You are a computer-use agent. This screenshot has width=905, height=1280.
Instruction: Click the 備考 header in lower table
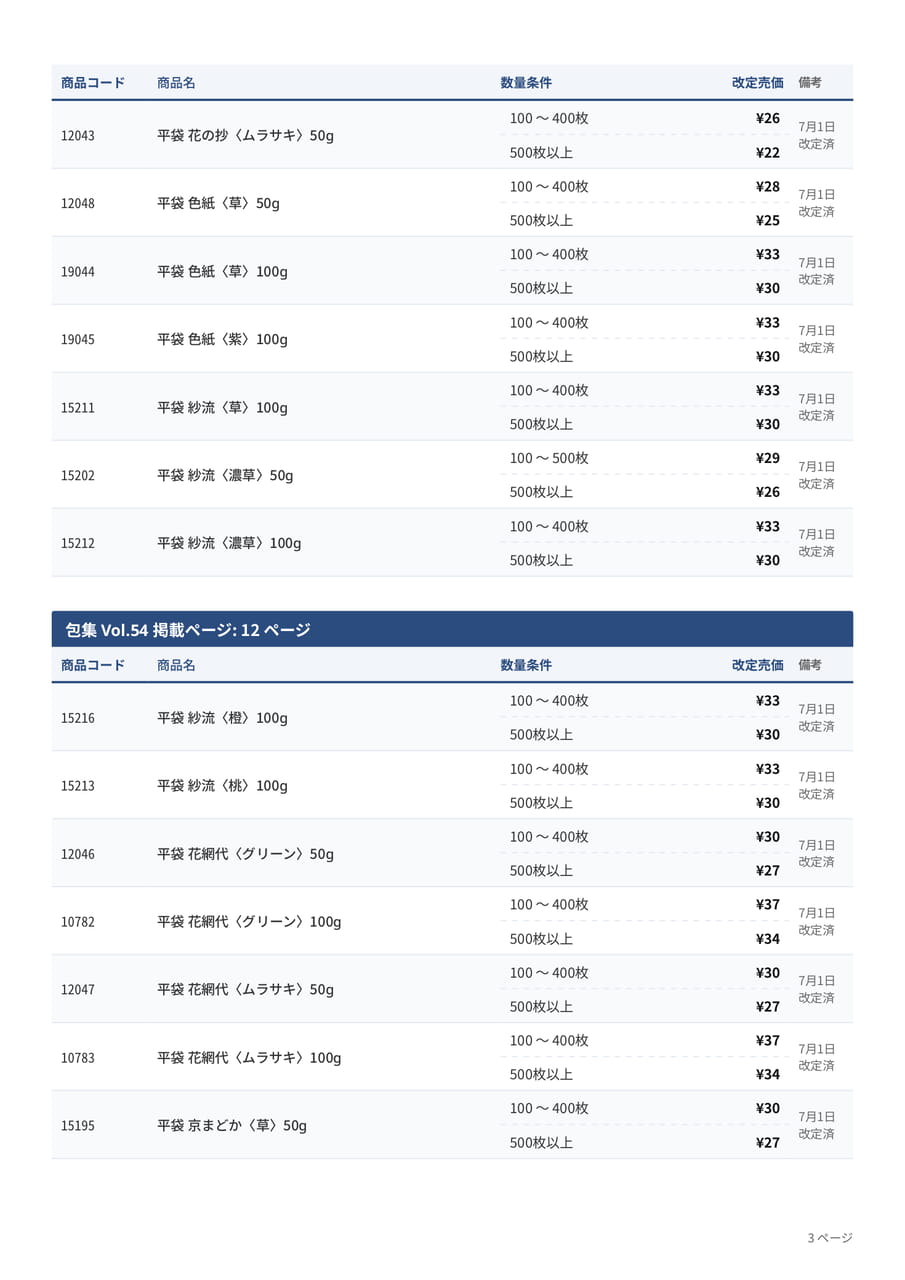click(x=810, y=665)
